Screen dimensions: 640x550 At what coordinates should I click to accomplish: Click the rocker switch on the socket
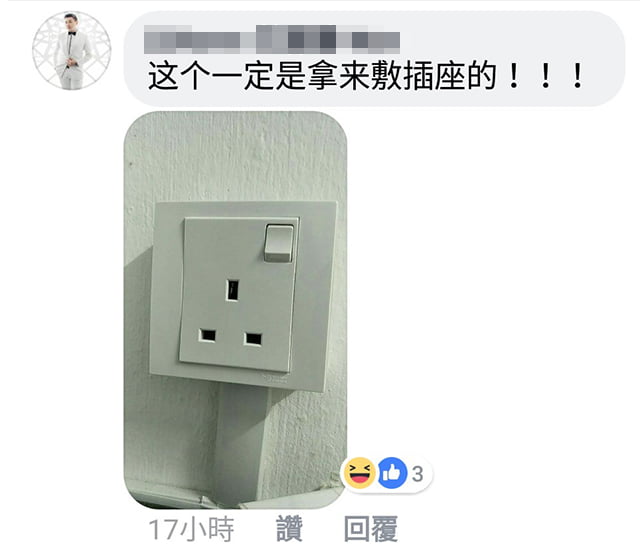coord(279,243)
